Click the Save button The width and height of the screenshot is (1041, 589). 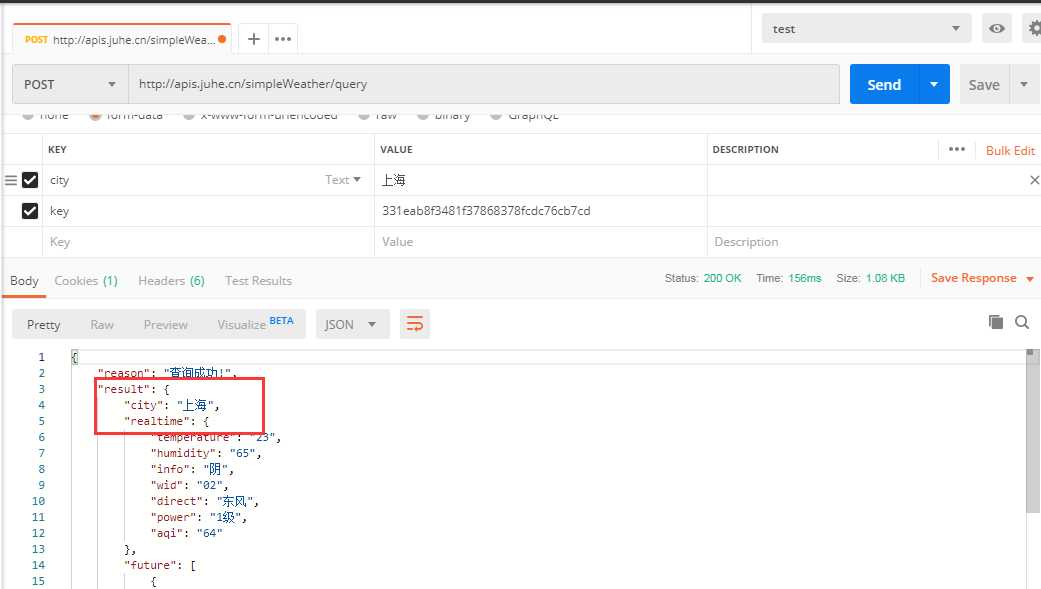click(x=984, y=84)
